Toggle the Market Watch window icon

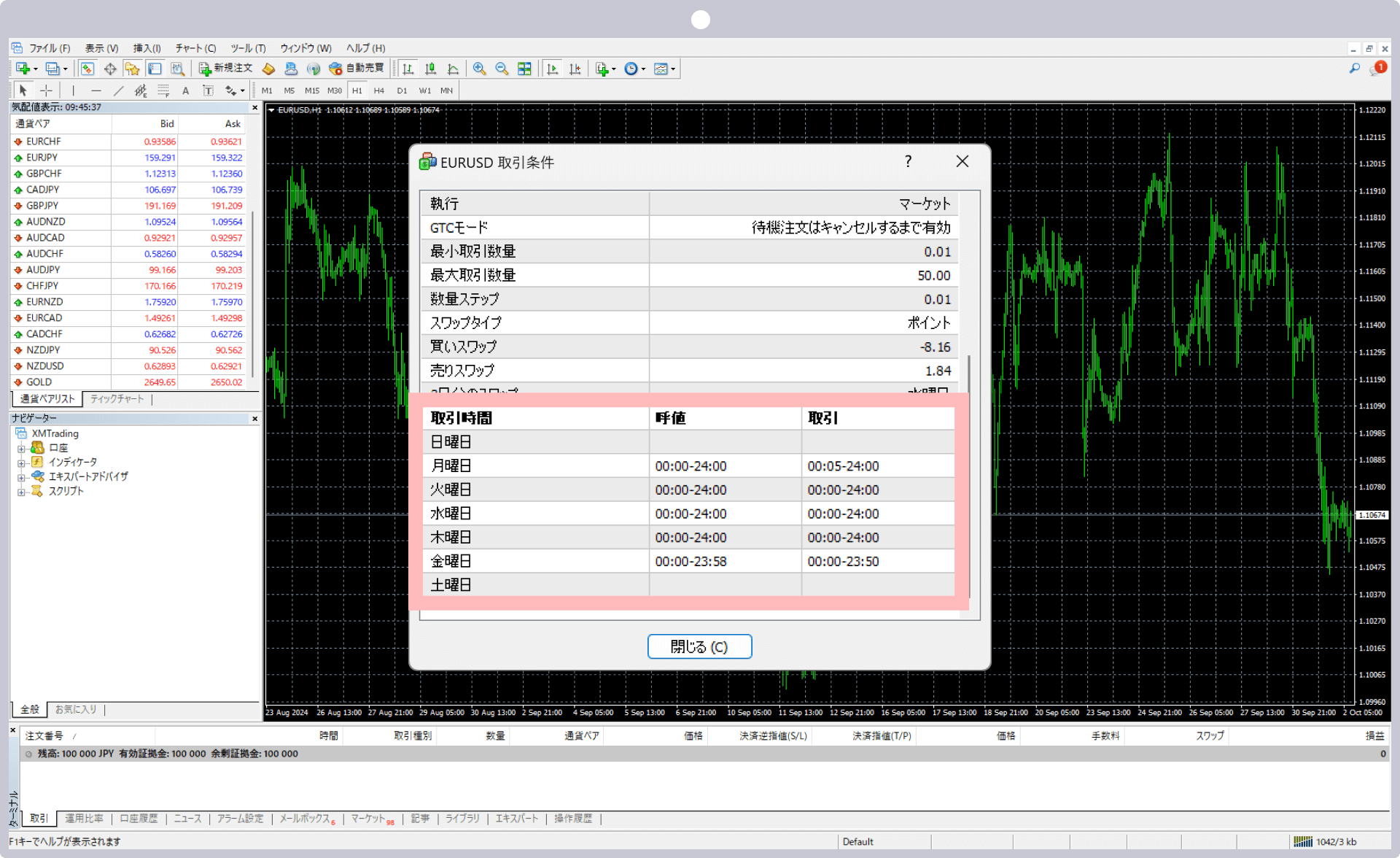[x=87, y=69]
